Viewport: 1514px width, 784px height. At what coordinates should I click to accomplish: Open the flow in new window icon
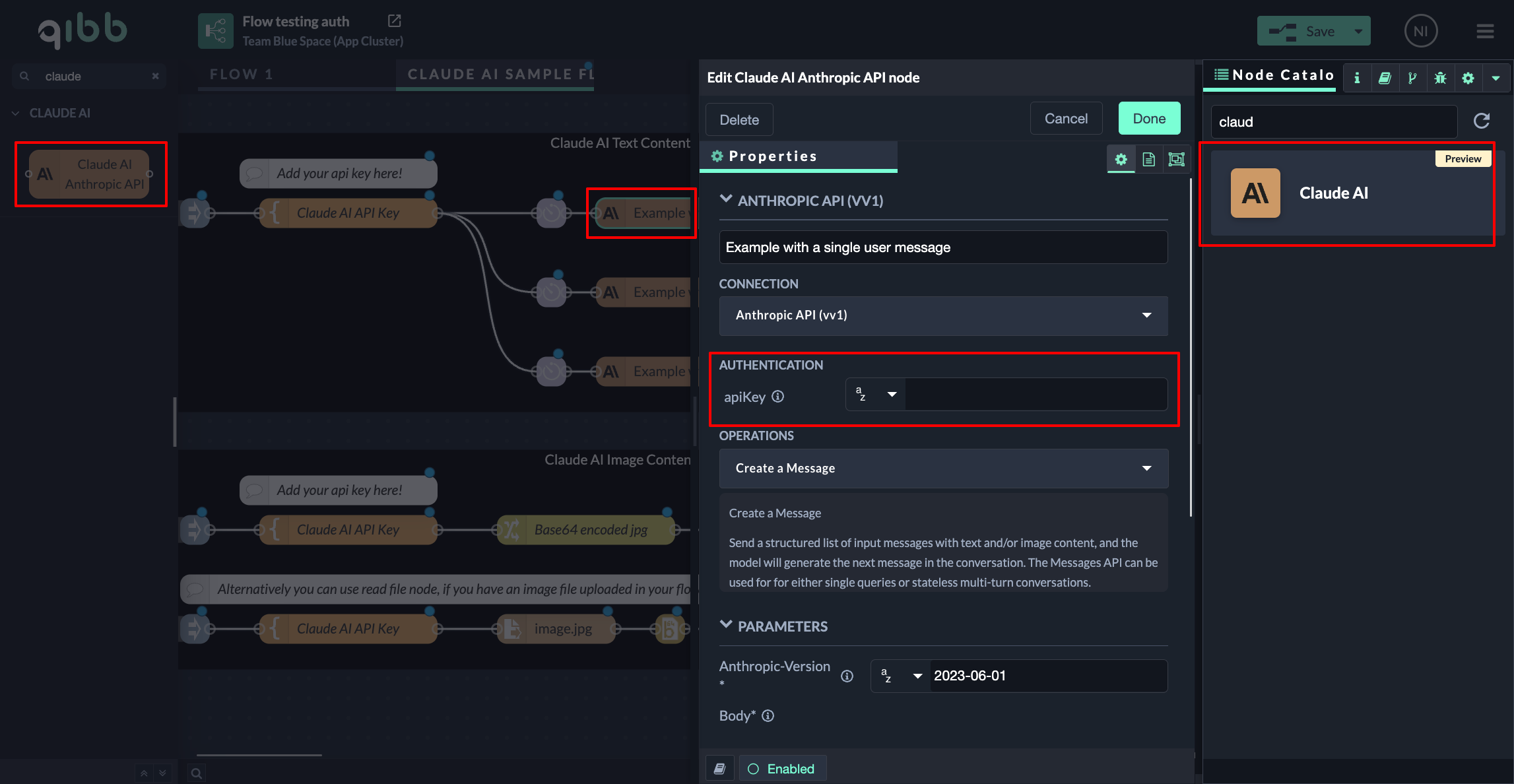[x=394, y=21]
